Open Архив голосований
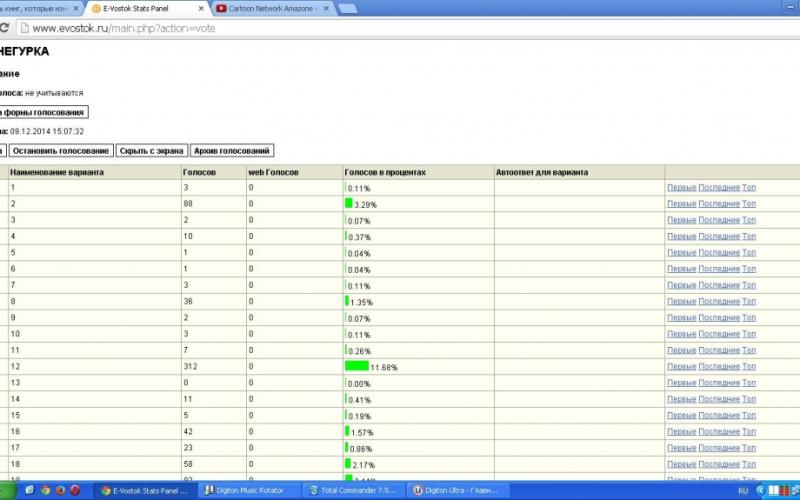The width and height of the screenshot is (800, 500). [x=231, y=151]
